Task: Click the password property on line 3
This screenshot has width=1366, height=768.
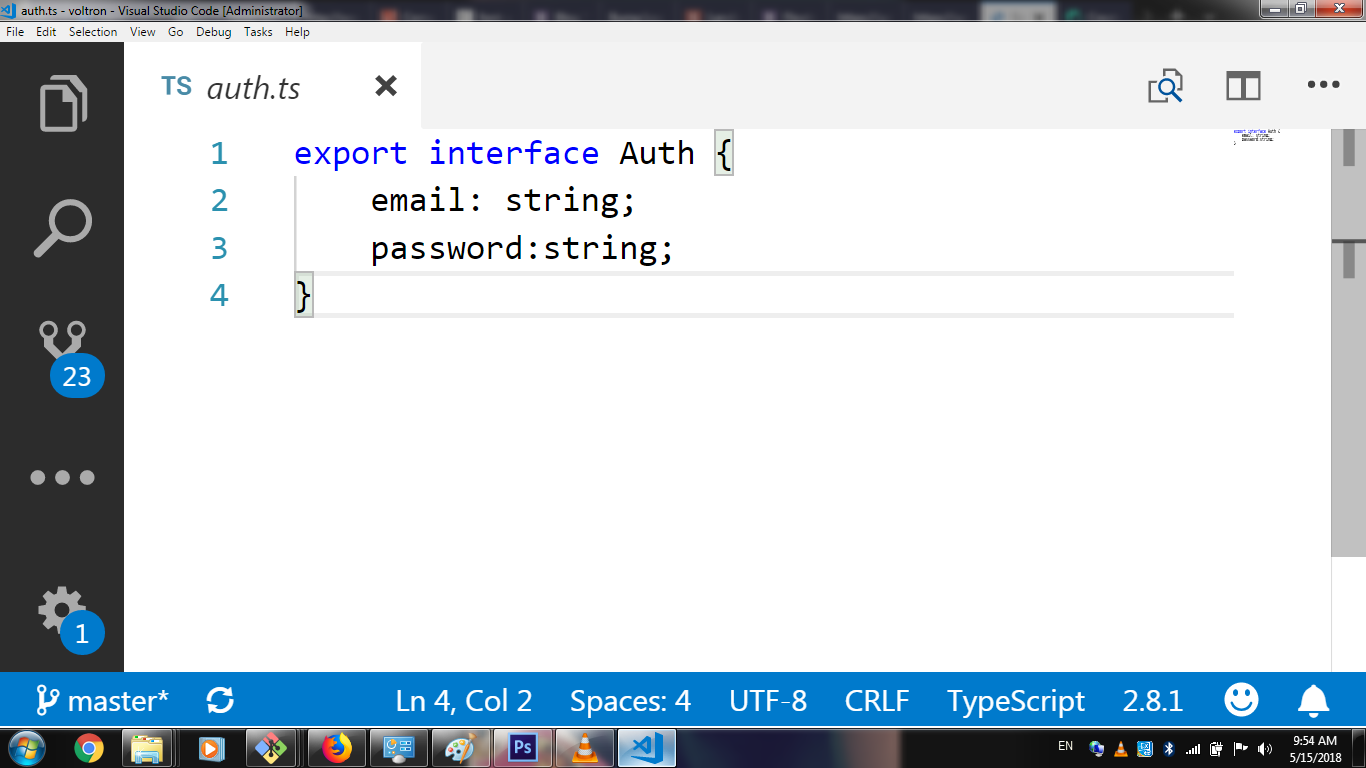Action: tap(447, 248)
